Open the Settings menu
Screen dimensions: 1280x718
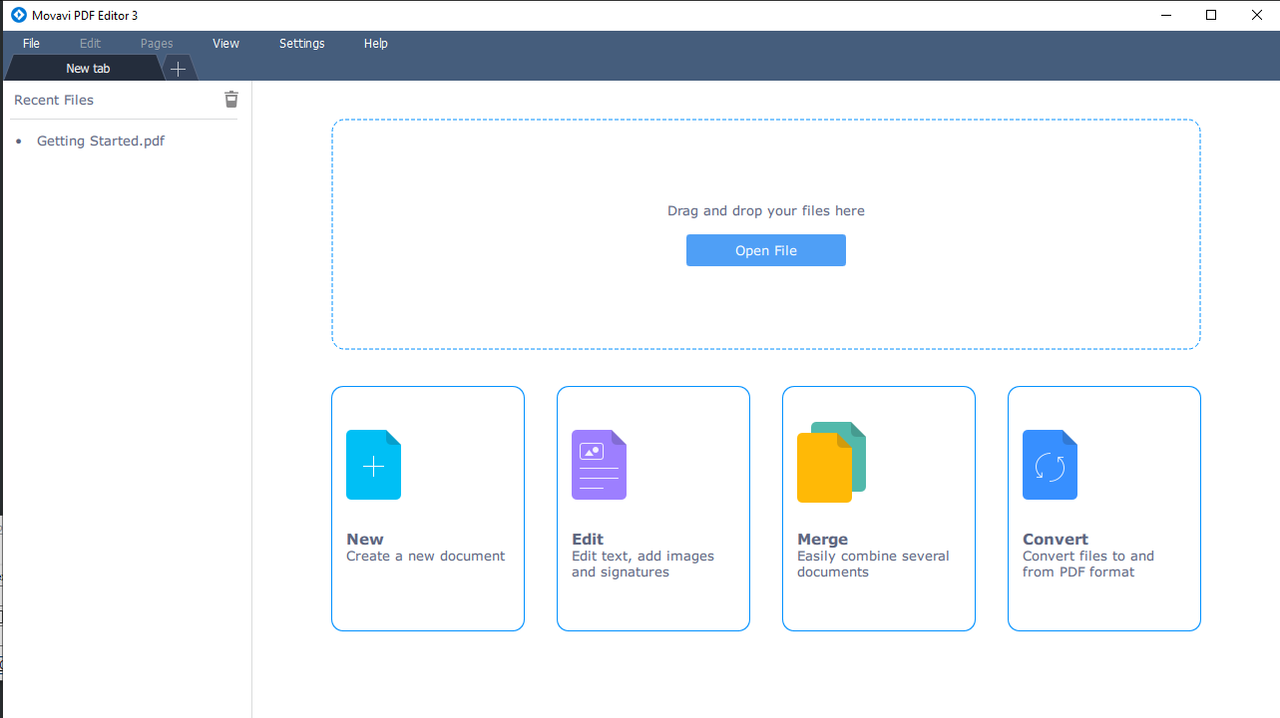302,43
